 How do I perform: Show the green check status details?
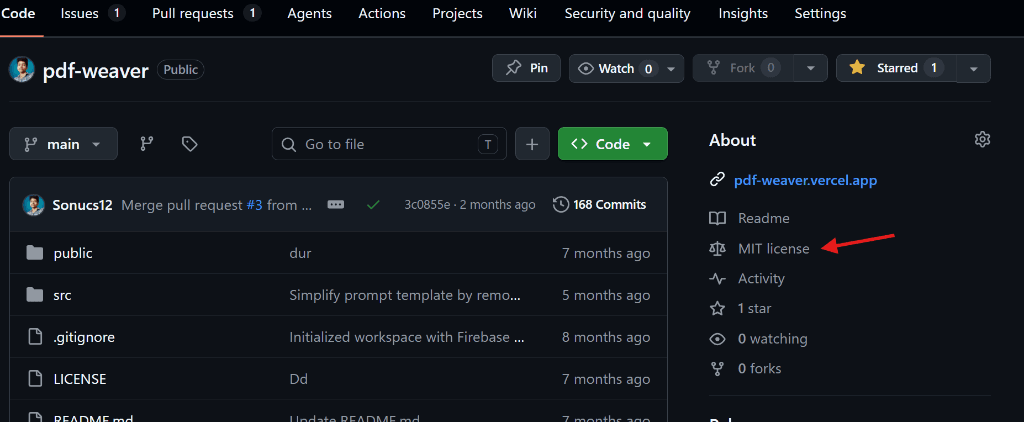pos(373,204)
